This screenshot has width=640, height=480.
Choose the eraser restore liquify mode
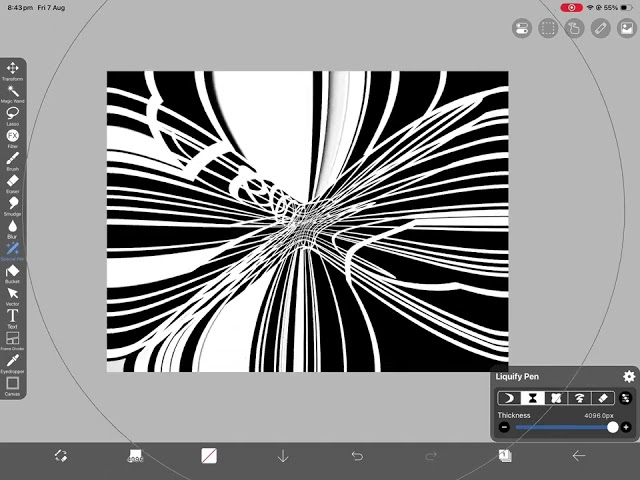603,398
